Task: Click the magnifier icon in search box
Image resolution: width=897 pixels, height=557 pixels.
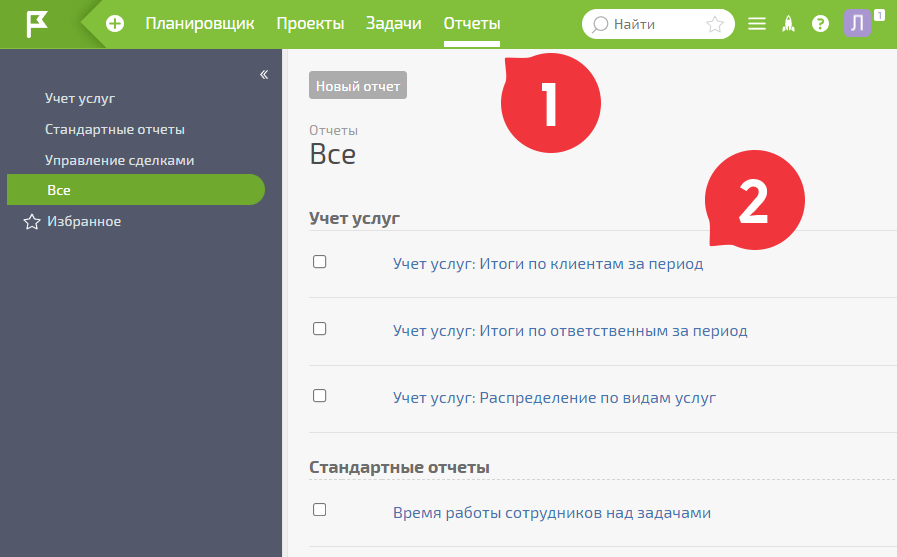Action: click(600, 25)
